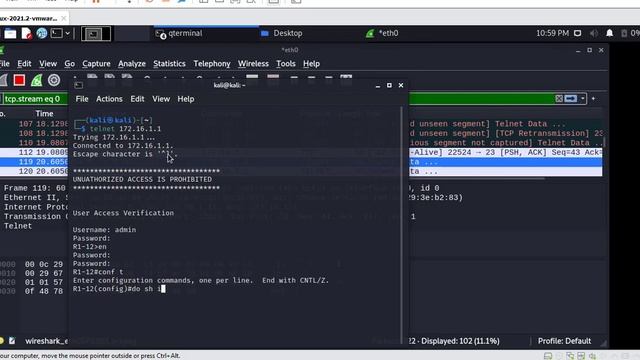Clear the Wireshark display filter
Screen dimensions: 640x360
559,98
